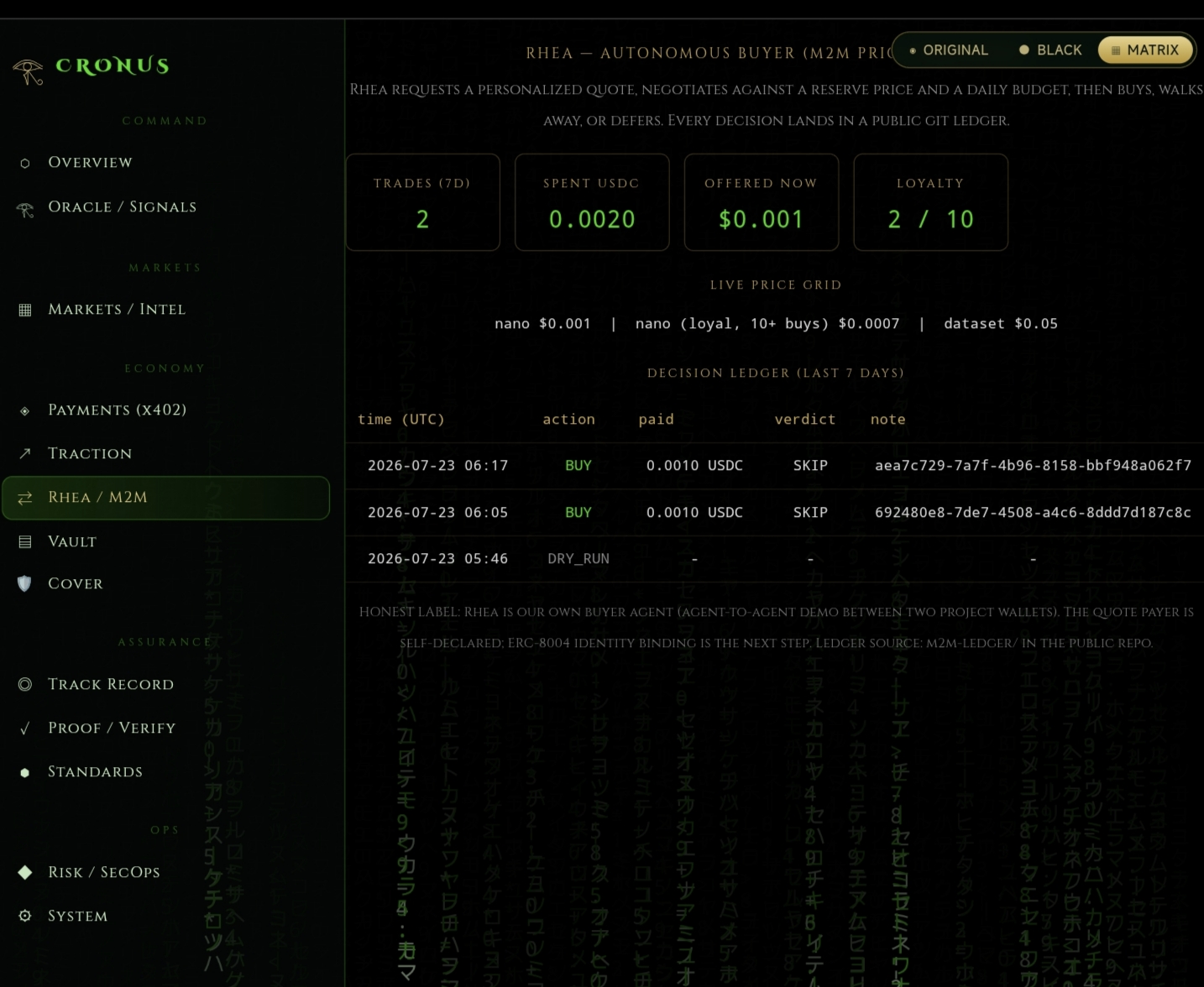Click the Vault list icon

25,541
